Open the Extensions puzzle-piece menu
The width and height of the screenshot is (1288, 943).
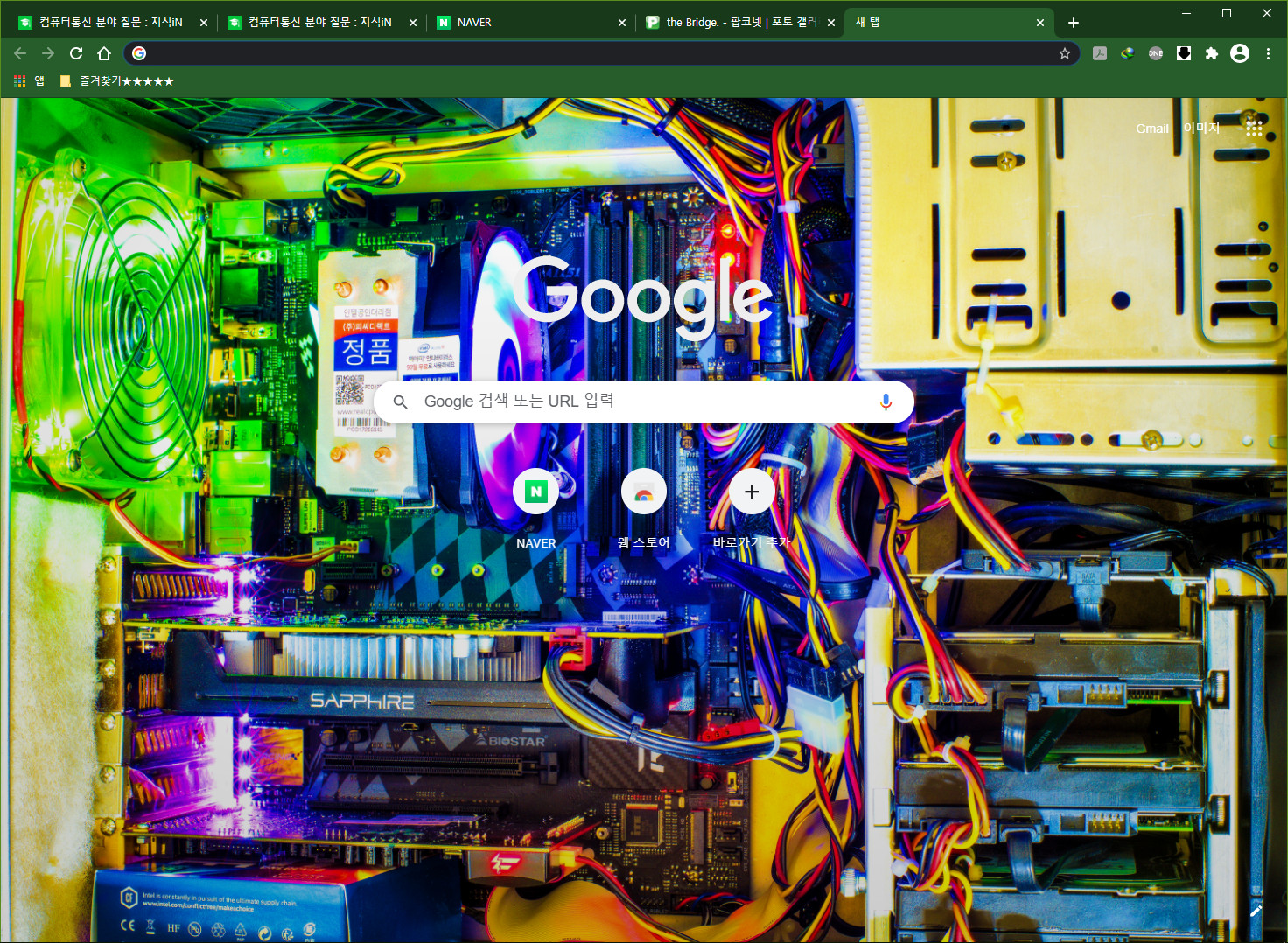point(1212,53)
